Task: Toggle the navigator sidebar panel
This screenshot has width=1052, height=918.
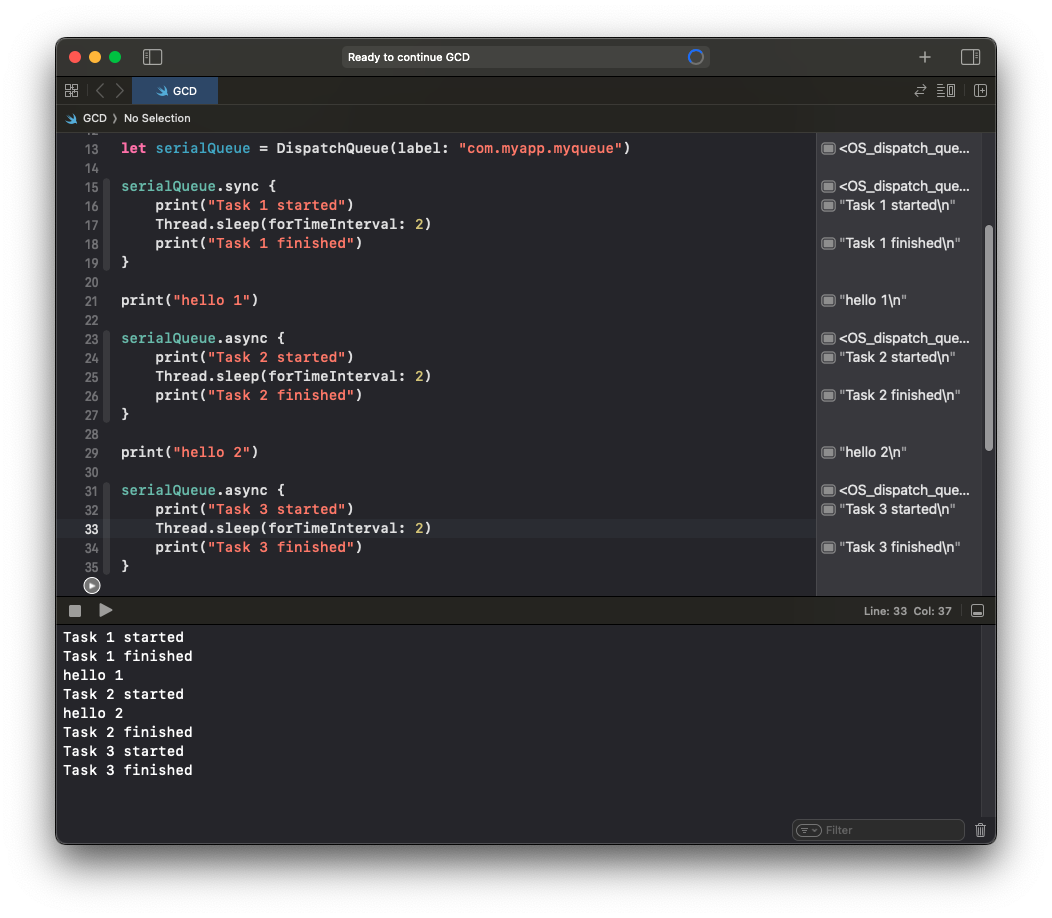Action: coord(152,57)
